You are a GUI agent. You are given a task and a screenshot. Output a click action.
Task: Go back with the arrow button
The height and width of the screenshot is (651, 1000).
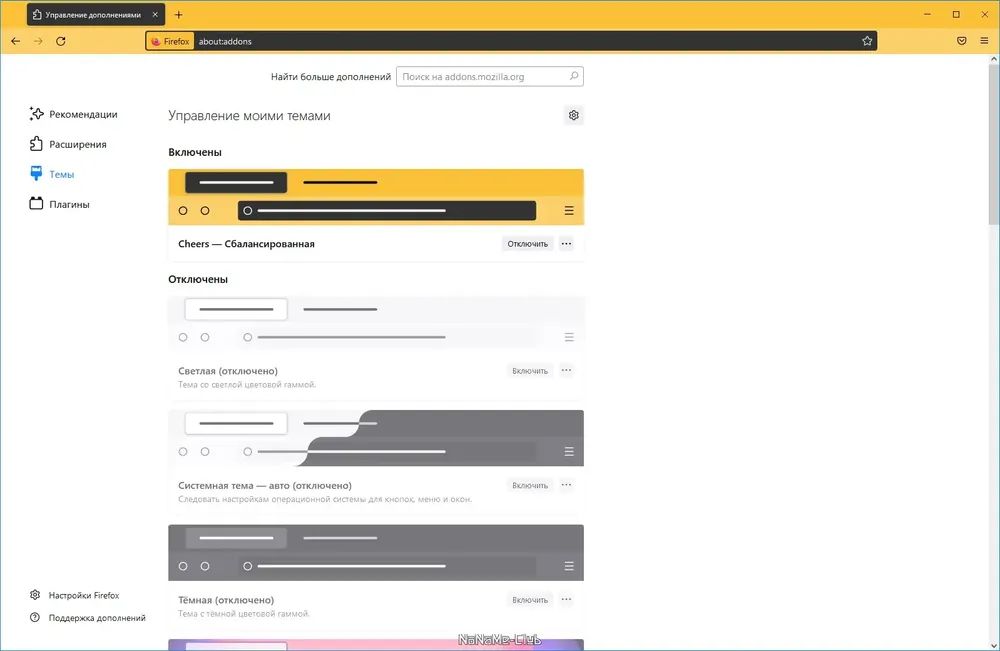point(16,41)
